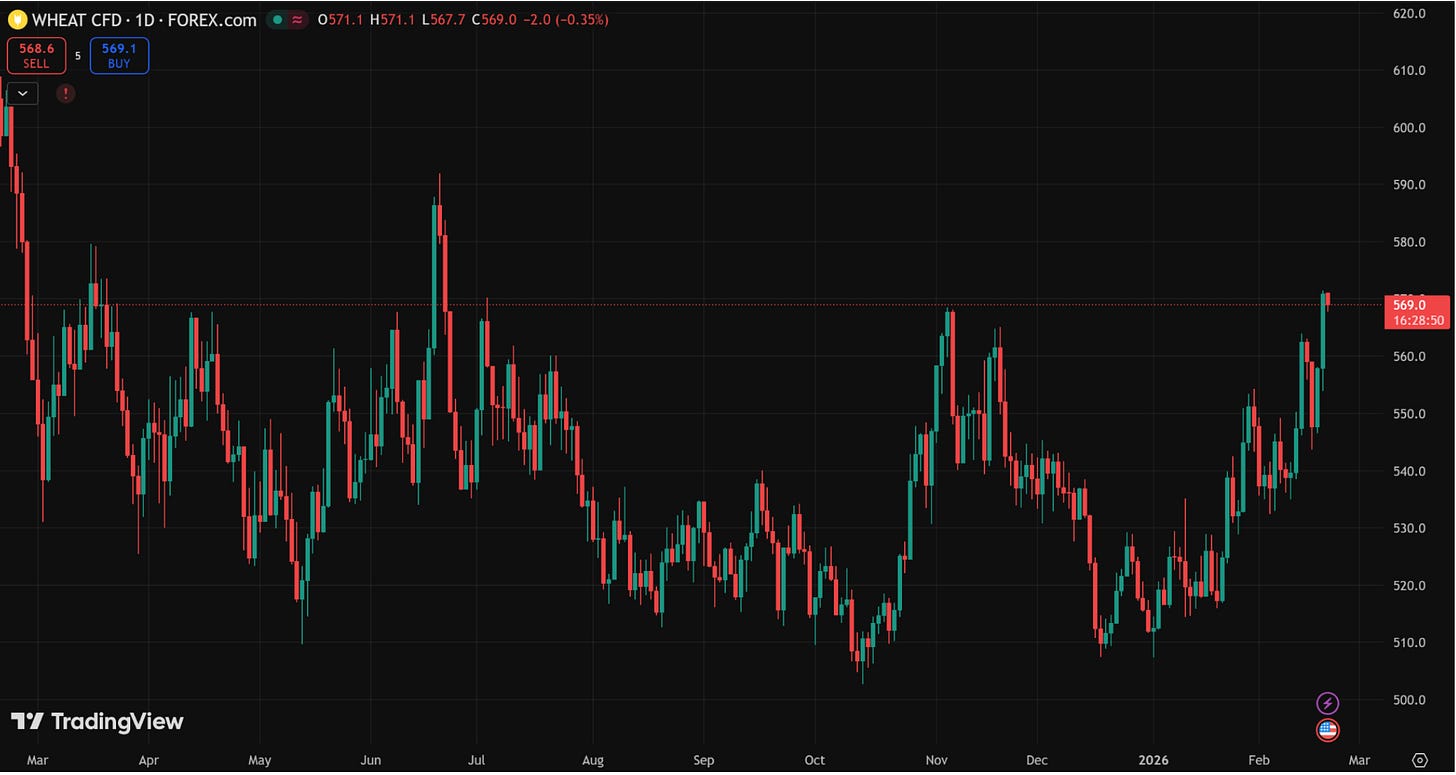
Task: Click the 610.0 price axis label
Action: (x=1408, y=70)
